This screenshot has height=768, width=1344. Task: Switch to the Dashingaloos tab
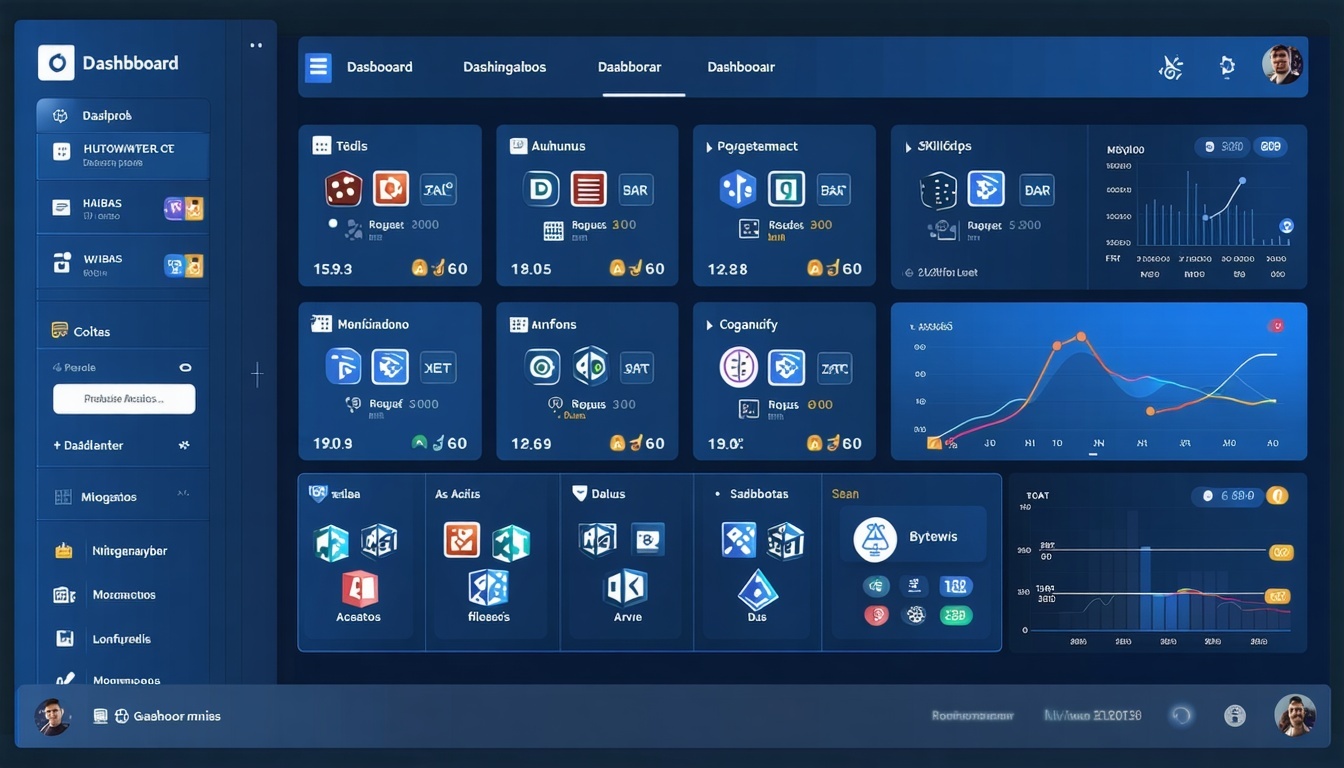pyautogui.click(x=503, y=66)
